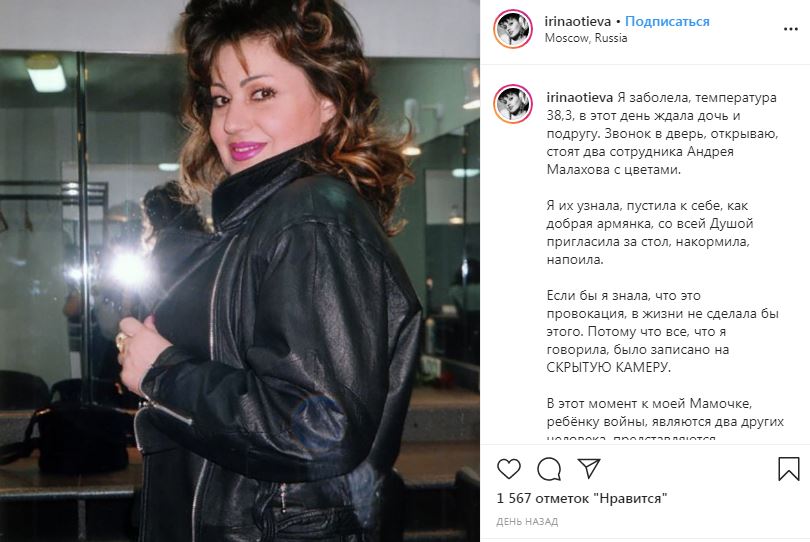This screenshot has height=542, width=810.
Task: Click the caption paragraph starting В этот момент
Action: [x=665, y=417]
